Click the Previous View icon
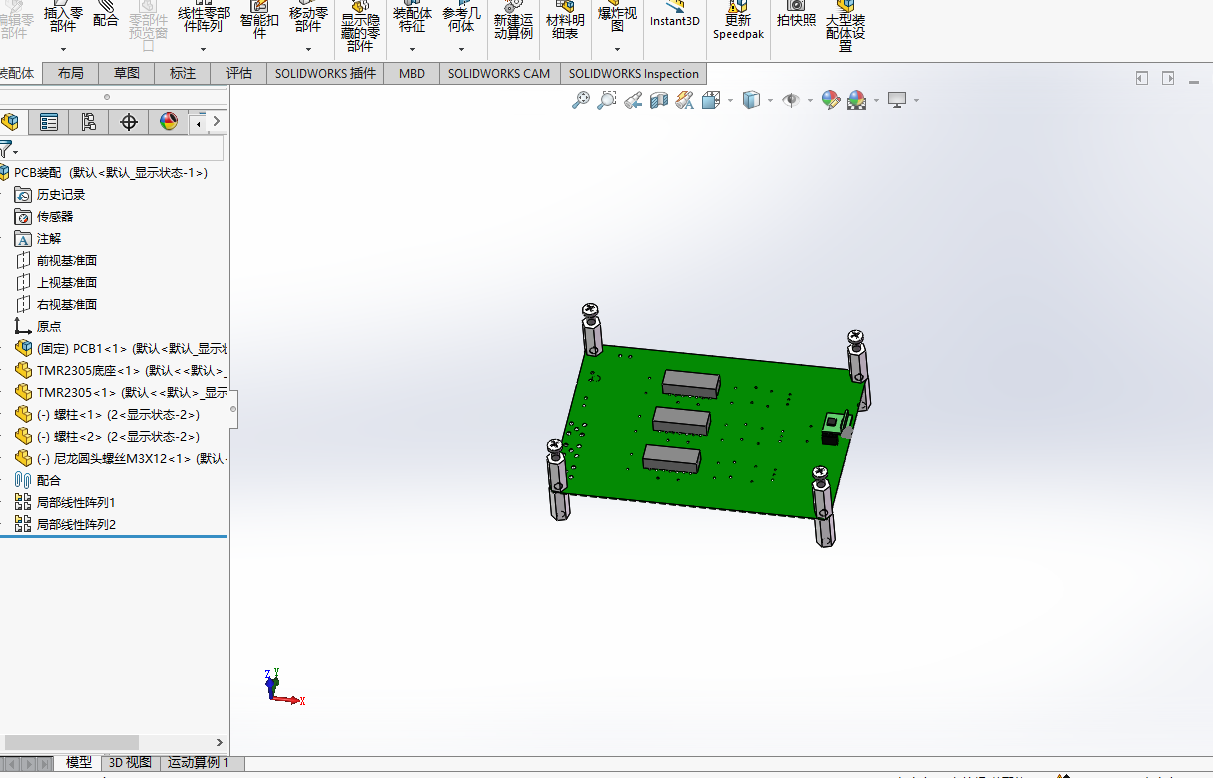 pyautogui.click(x=633, y=100)
